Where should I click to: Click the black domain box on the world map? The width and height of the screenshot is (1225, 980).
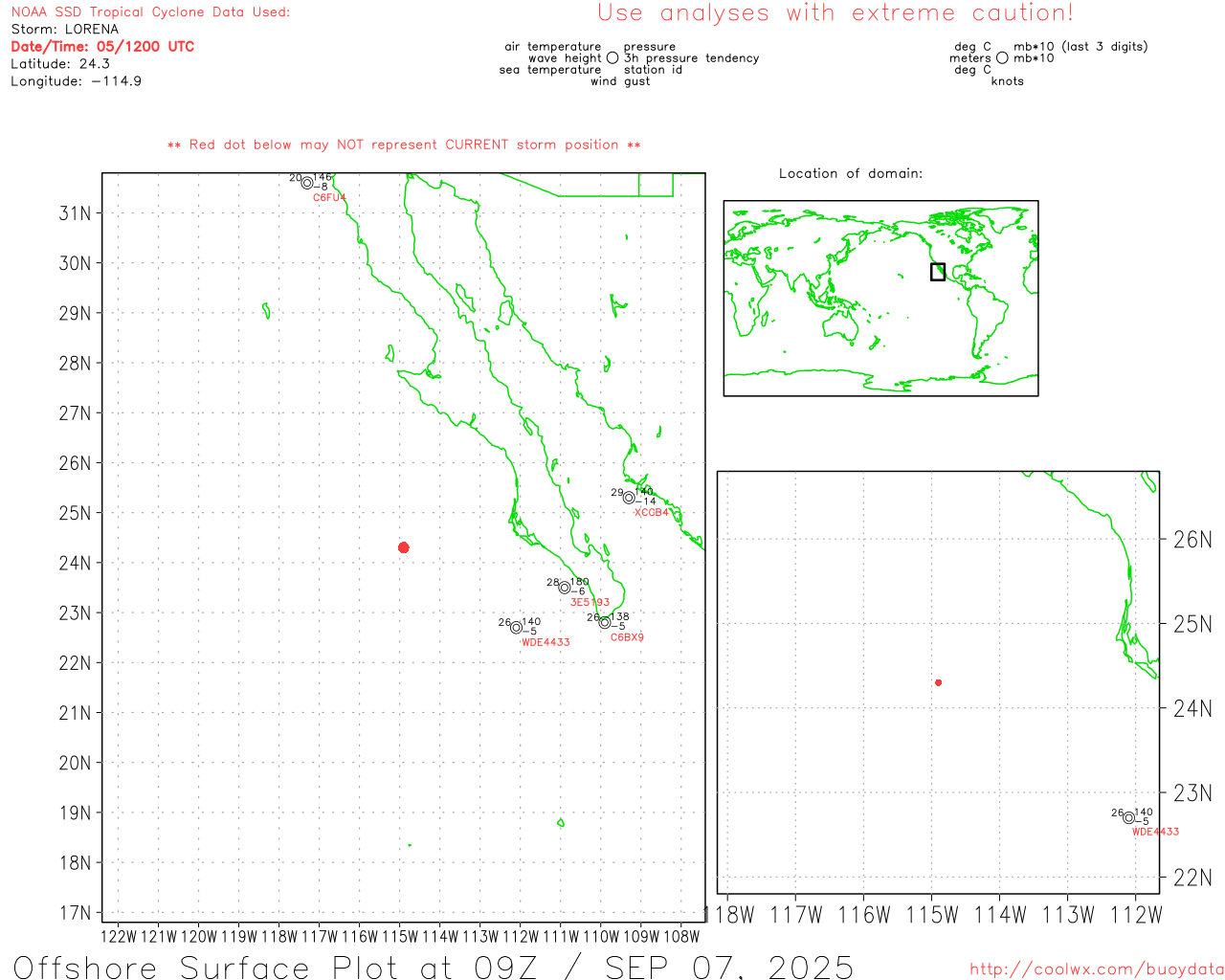[x=938, y=272]
